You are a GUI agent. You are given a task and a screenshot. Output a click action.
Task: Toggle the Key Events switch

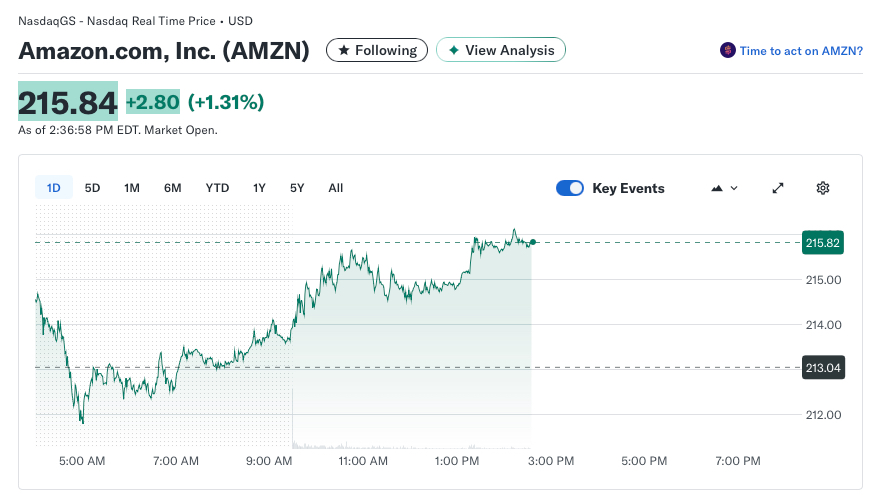(570, 188)
